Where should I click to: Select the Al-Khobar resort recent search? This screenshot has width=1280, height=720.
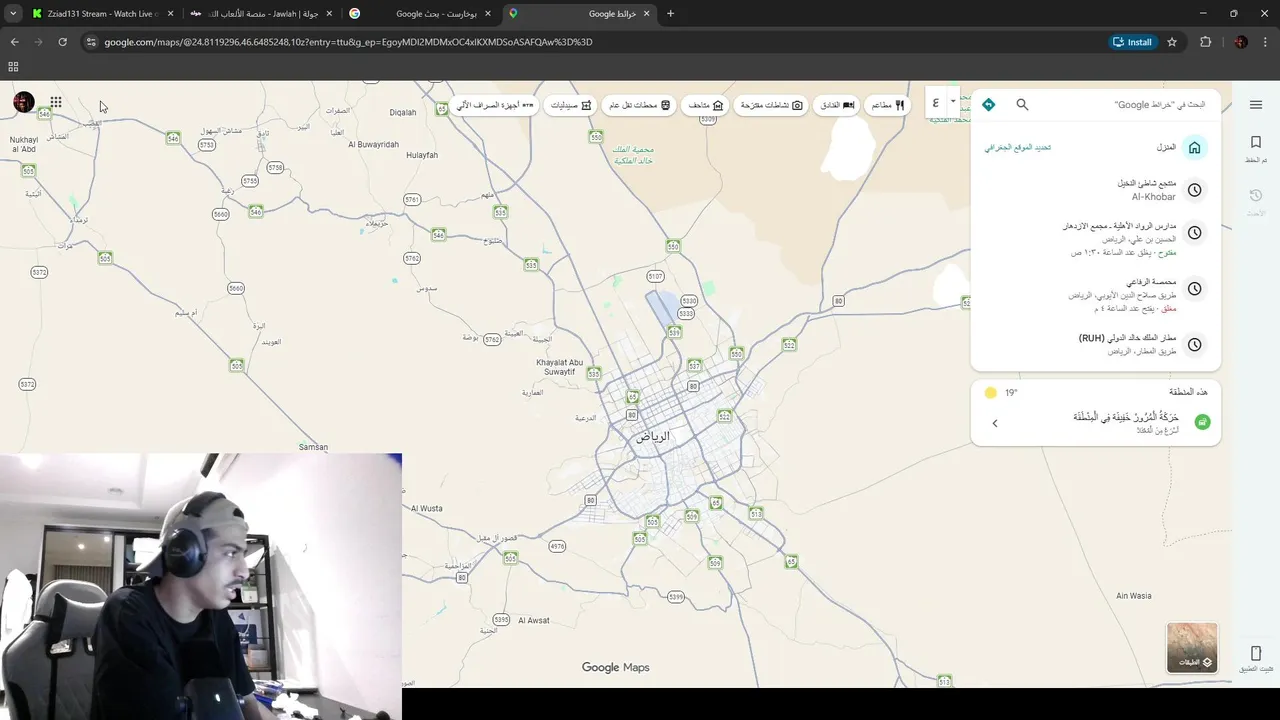point(1097,190)
